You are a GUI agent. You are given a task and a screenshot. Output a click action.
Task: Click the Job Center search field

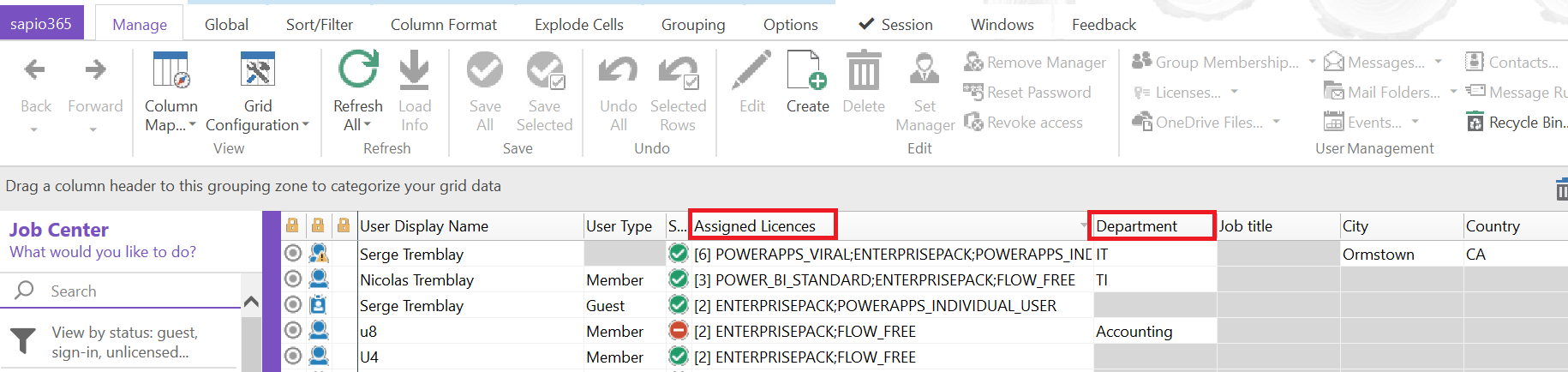[129, 291]
